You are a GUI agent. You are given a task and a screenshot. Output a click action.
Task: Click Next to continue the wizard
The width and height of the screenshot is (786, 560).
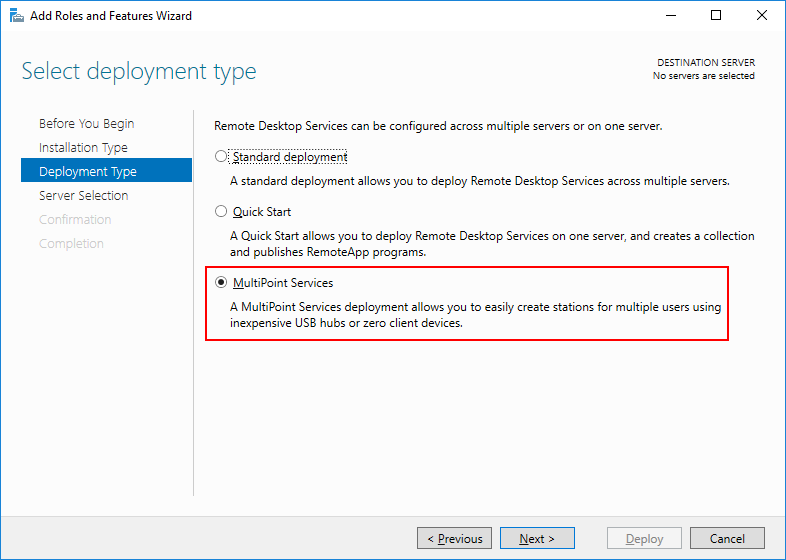[x=537, y=539]
